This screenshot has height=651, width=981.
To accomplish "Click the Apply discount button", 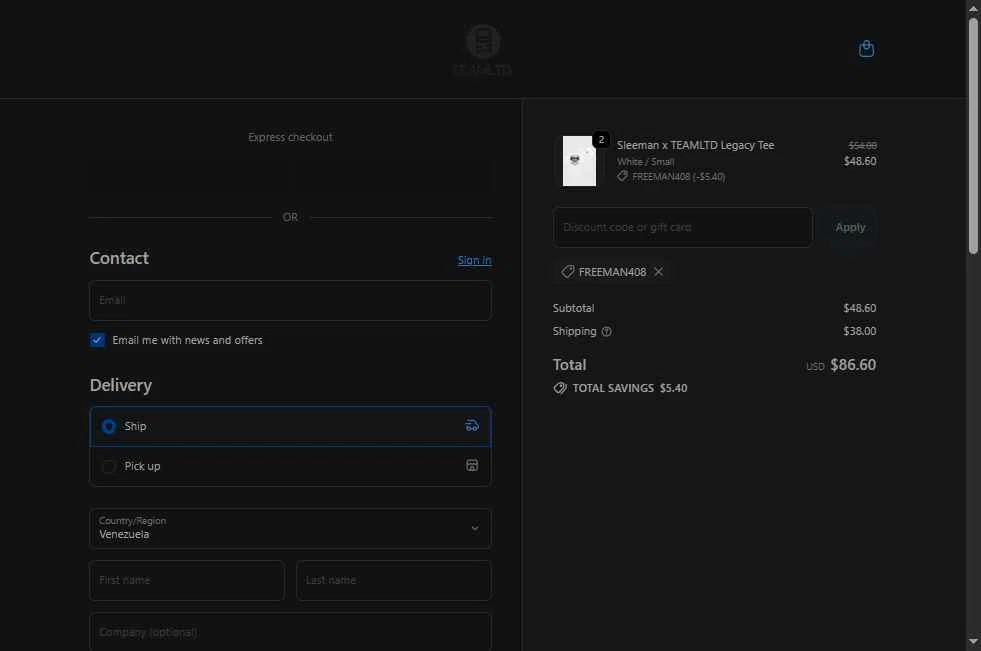I will point(850,227).
